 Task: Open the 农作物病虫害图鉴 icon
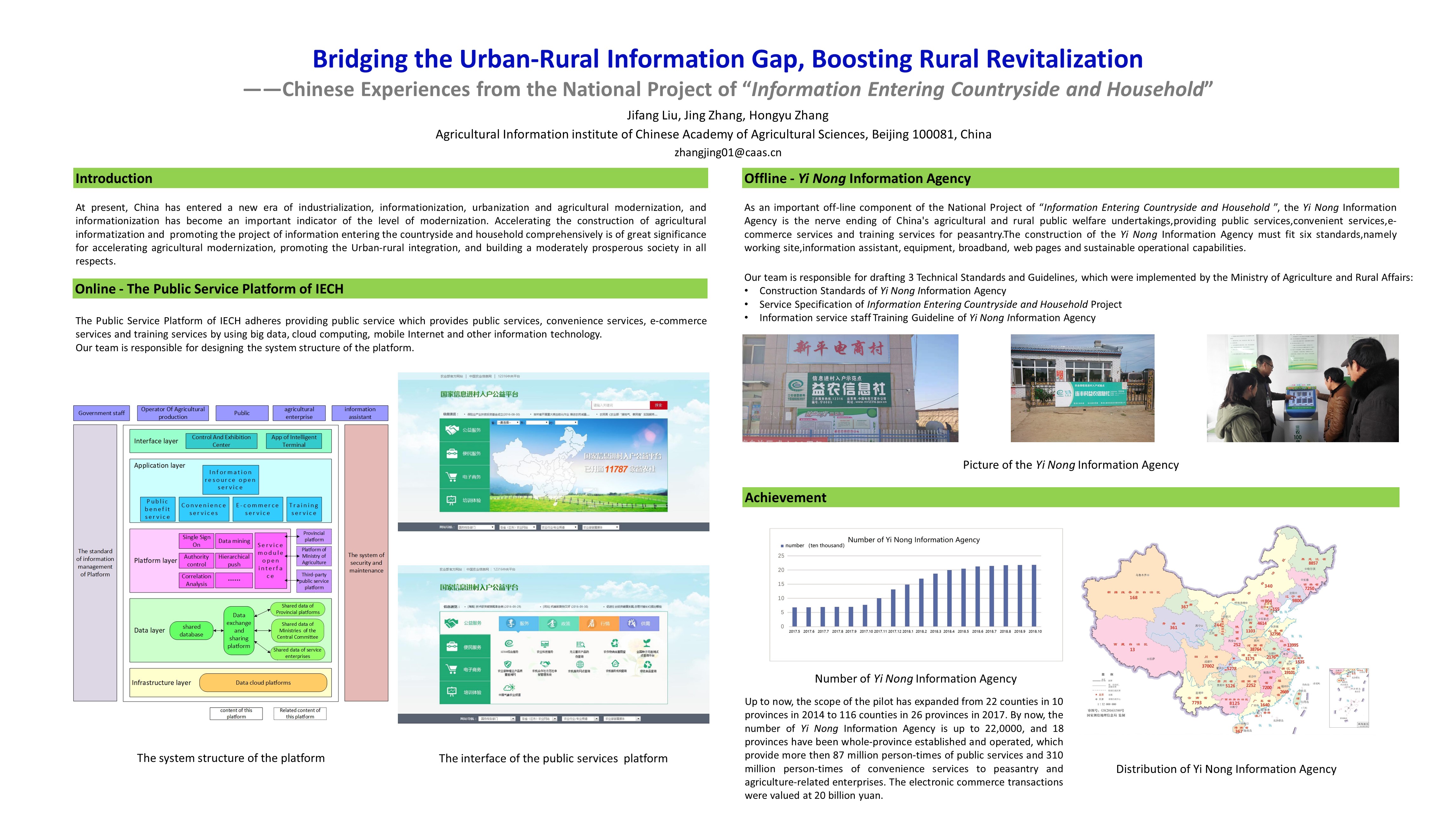point(615,643)
